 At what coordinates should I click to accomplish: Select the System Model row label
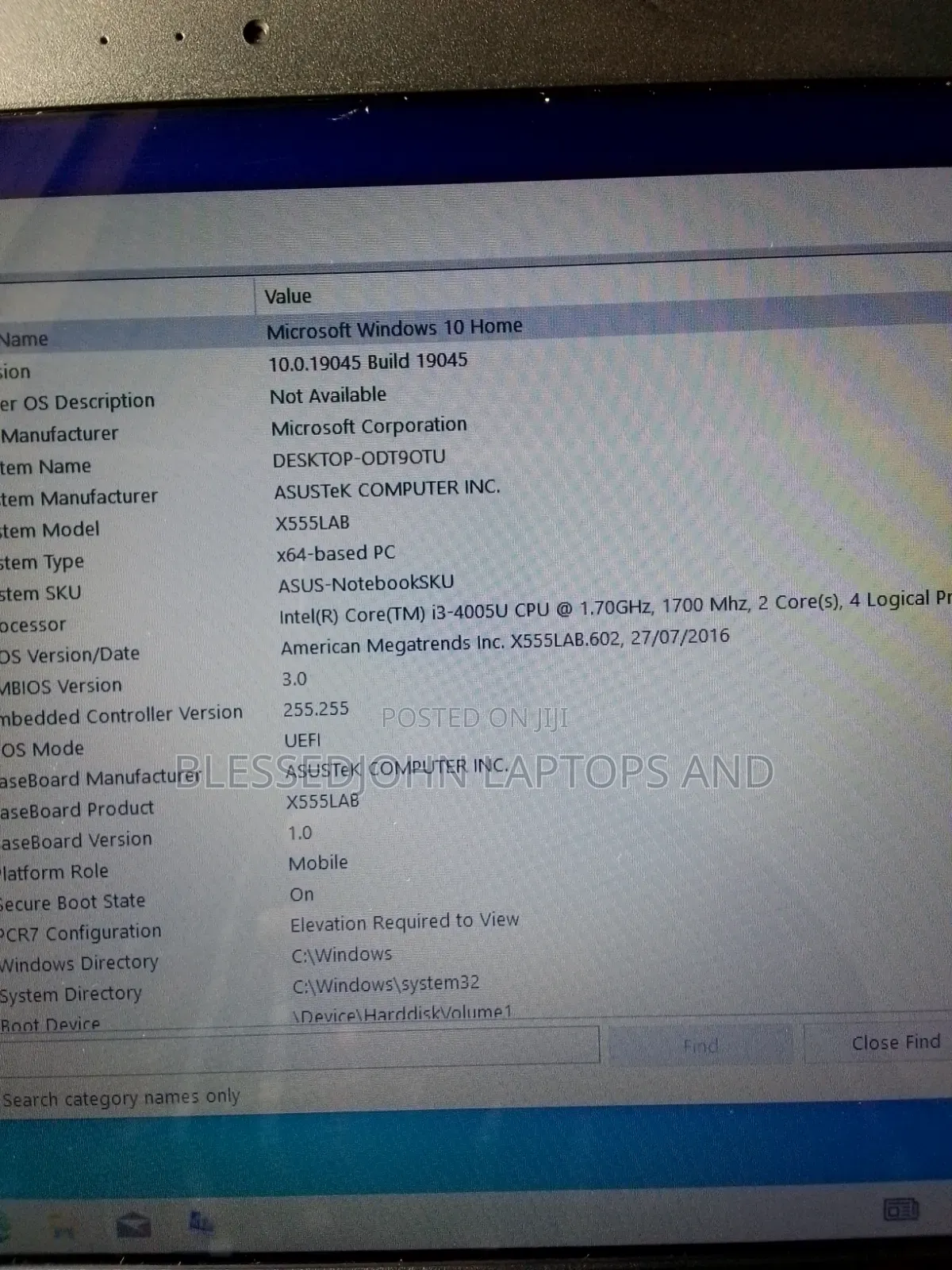tap(50, 530)
